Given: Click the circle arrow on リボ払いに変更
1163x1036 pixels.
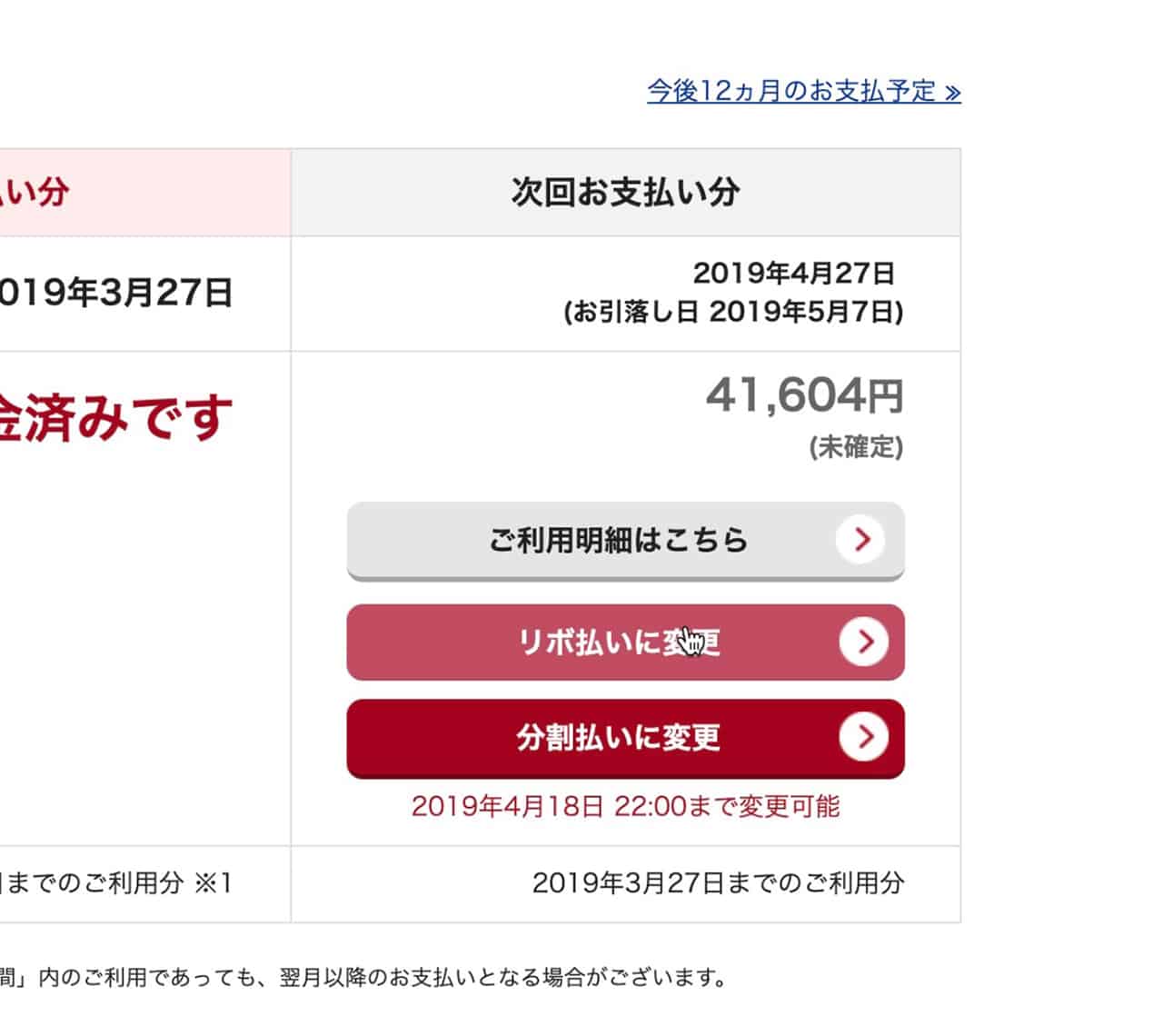Looking at the screenshot, I should coord(863,642).
